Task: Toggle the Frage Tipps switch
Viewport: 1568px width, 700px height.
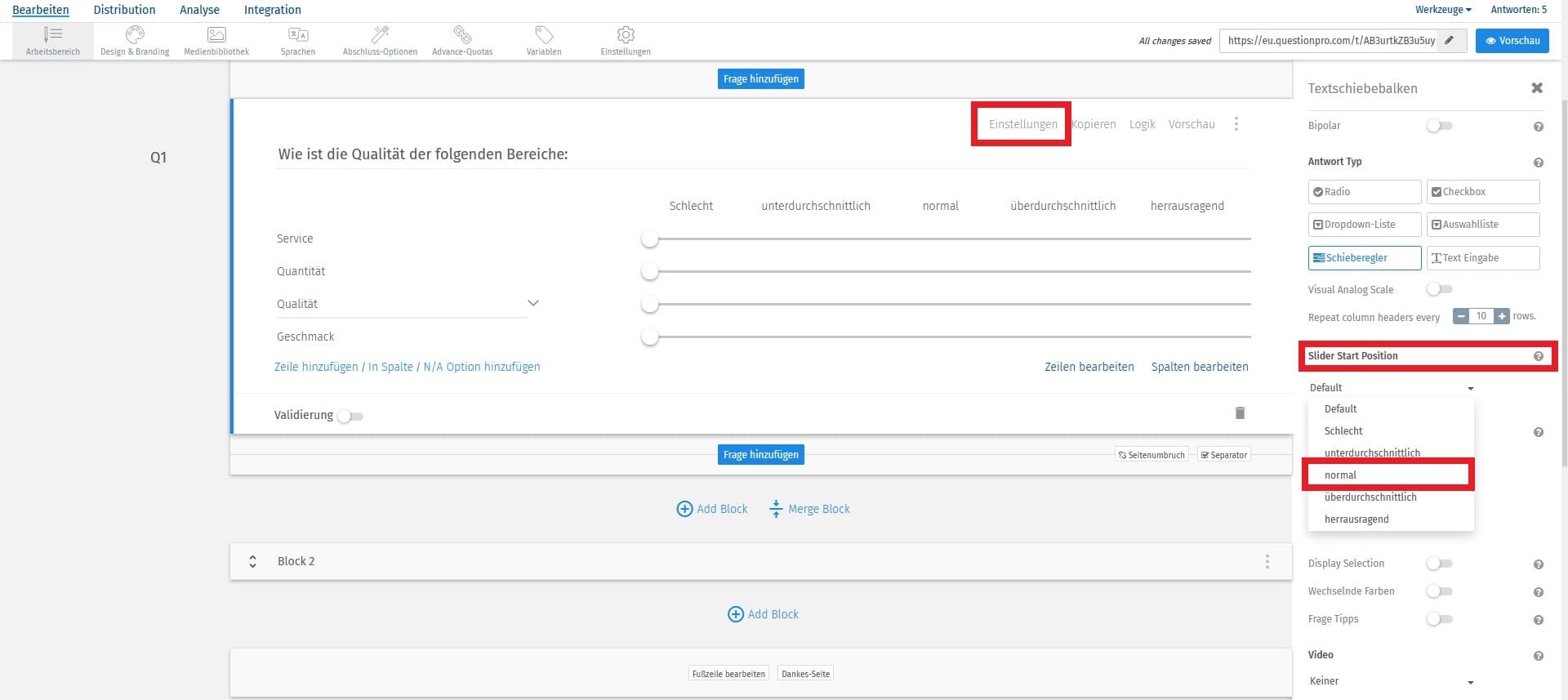Action: 1439,619
